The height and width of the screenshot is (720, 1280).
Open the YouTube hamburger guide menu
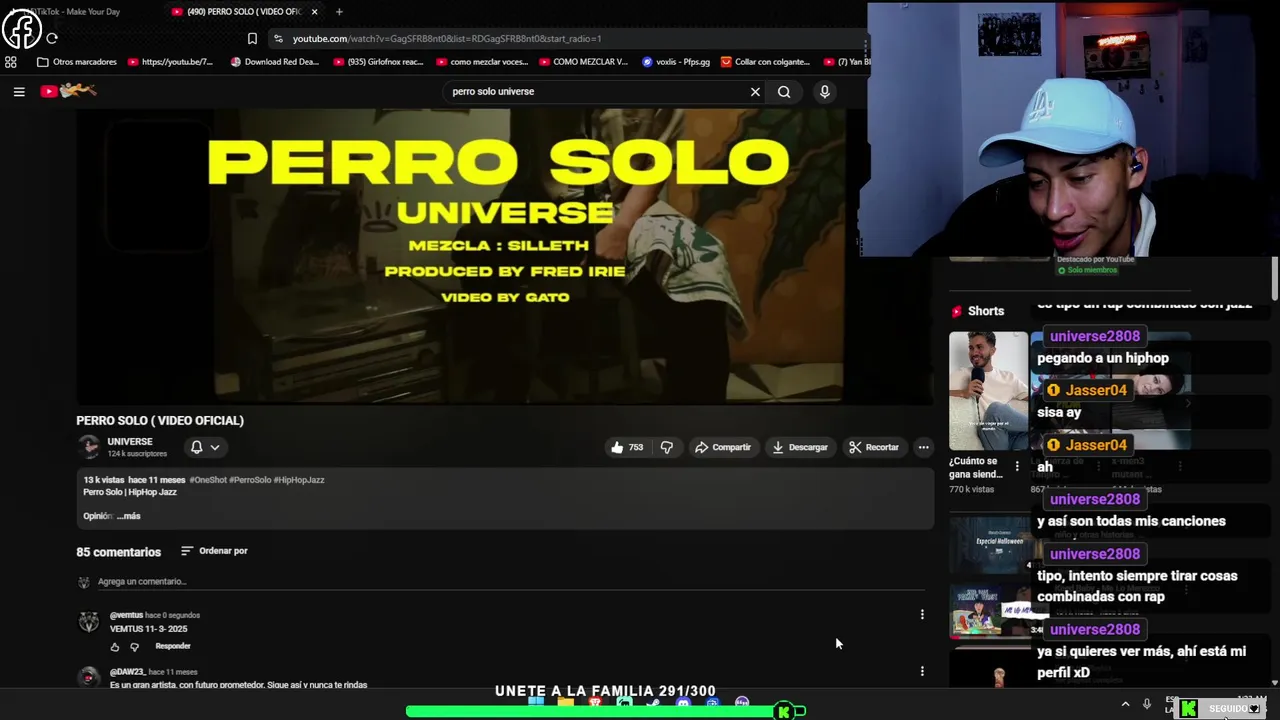point(19,91)
